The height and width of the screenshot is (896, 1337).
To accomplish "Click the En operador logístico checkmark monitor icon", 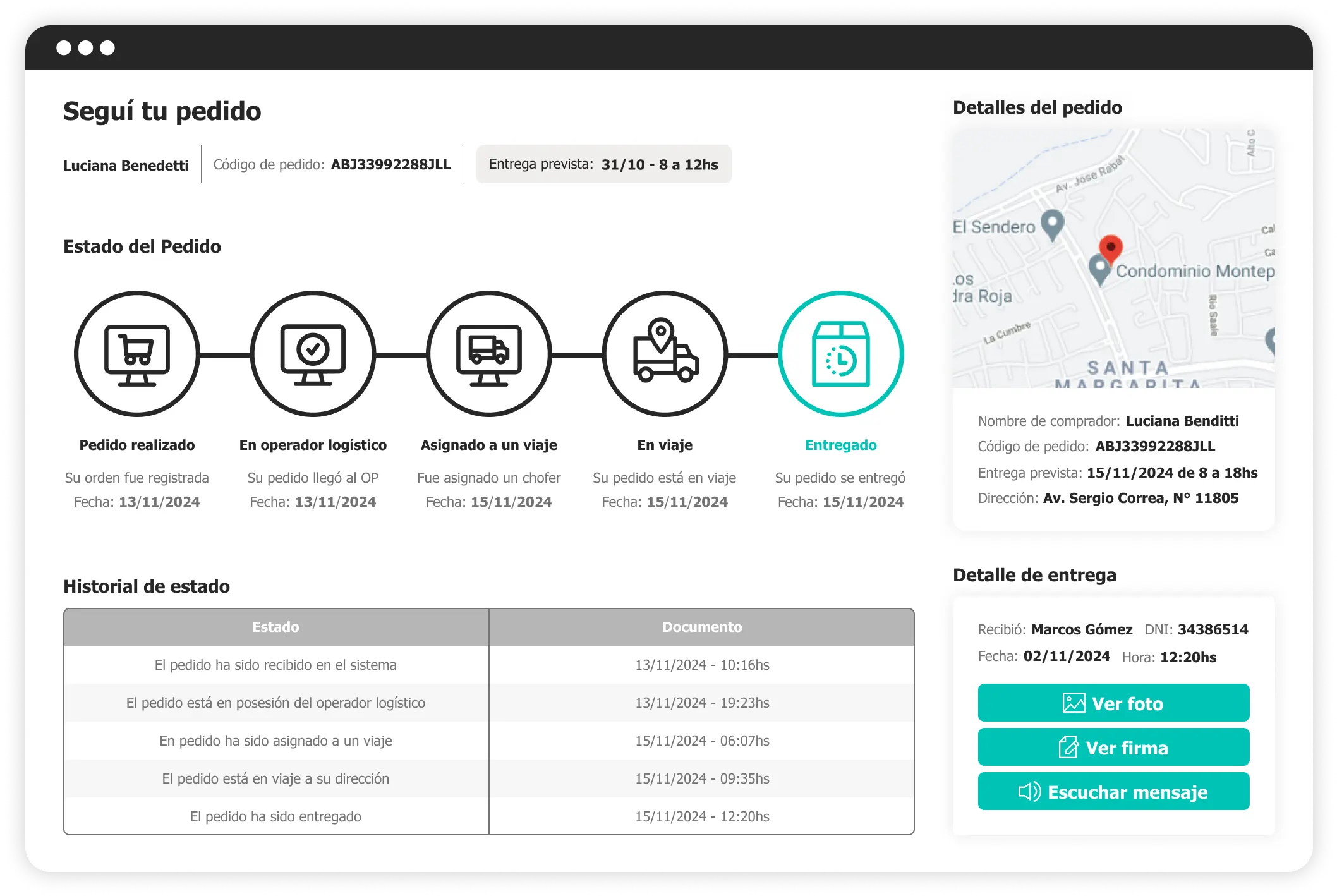I will click(x=313, y=354).
